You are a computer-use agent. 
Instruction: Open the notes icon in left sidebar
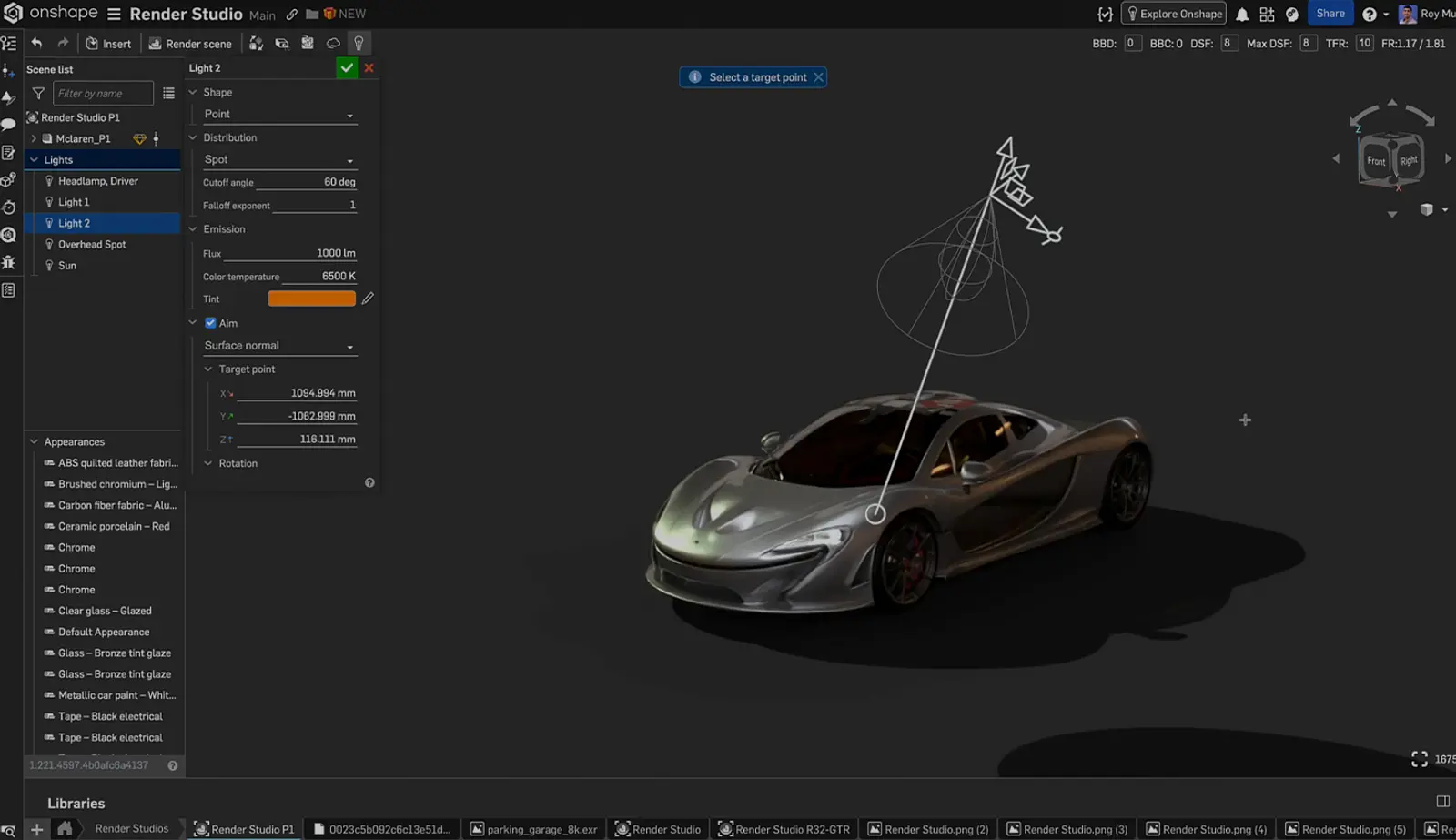(8, 152)
